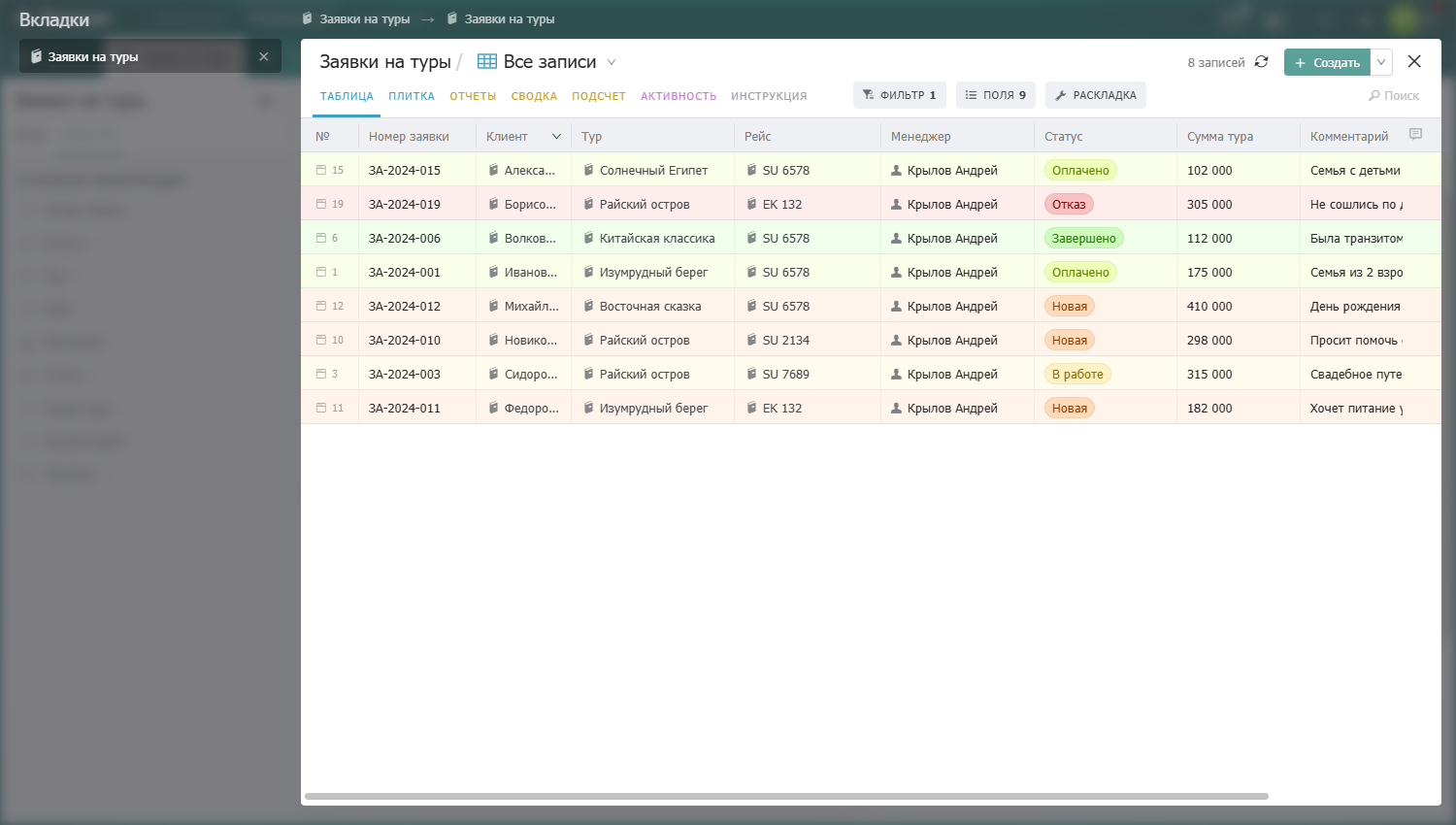The width and height of the screenshot is (1456, 825).
Task: Expand the Все записи view dropdown
Action: tap(612, 62)
